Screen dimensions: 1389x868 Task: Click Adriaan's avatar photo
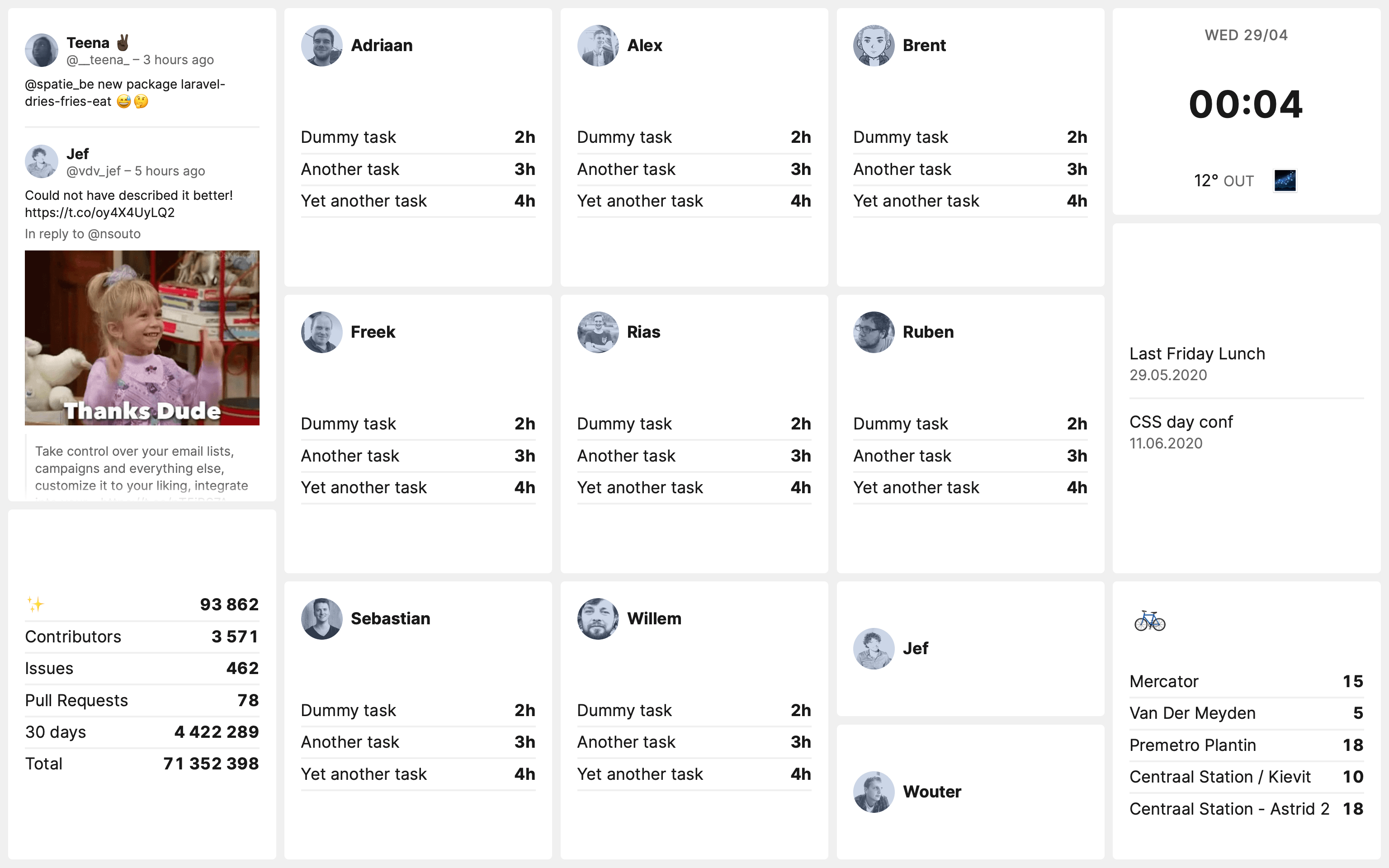pyautogui.click(x=321, y=45)
